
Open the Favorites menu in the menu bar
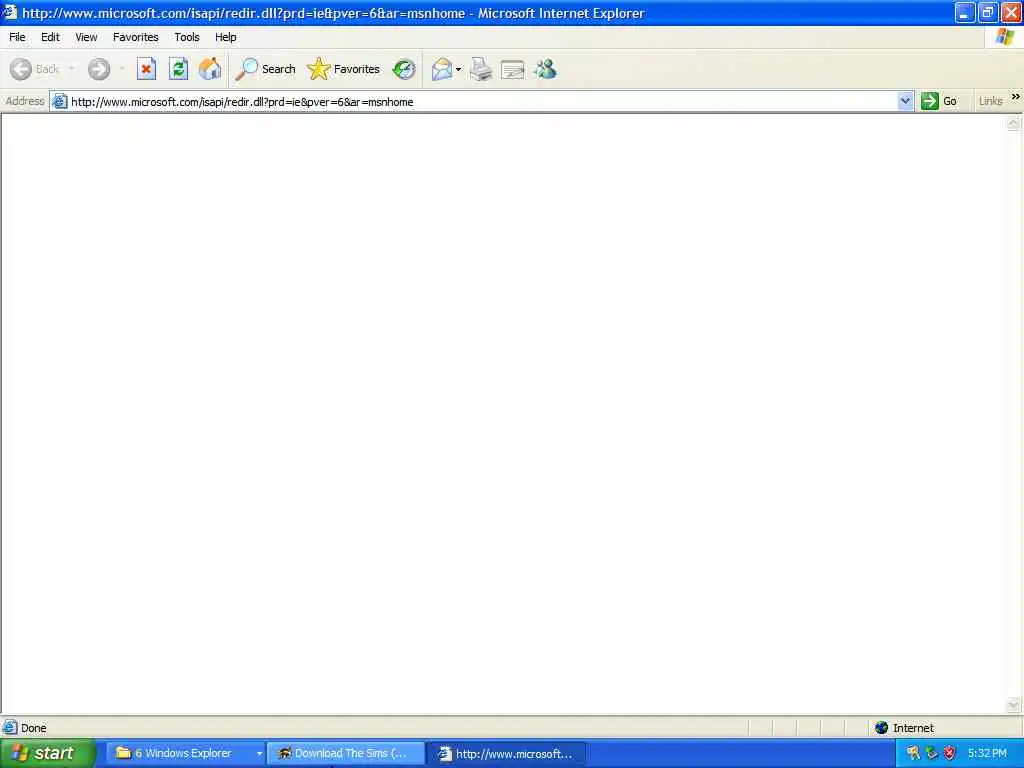[136, 37]
